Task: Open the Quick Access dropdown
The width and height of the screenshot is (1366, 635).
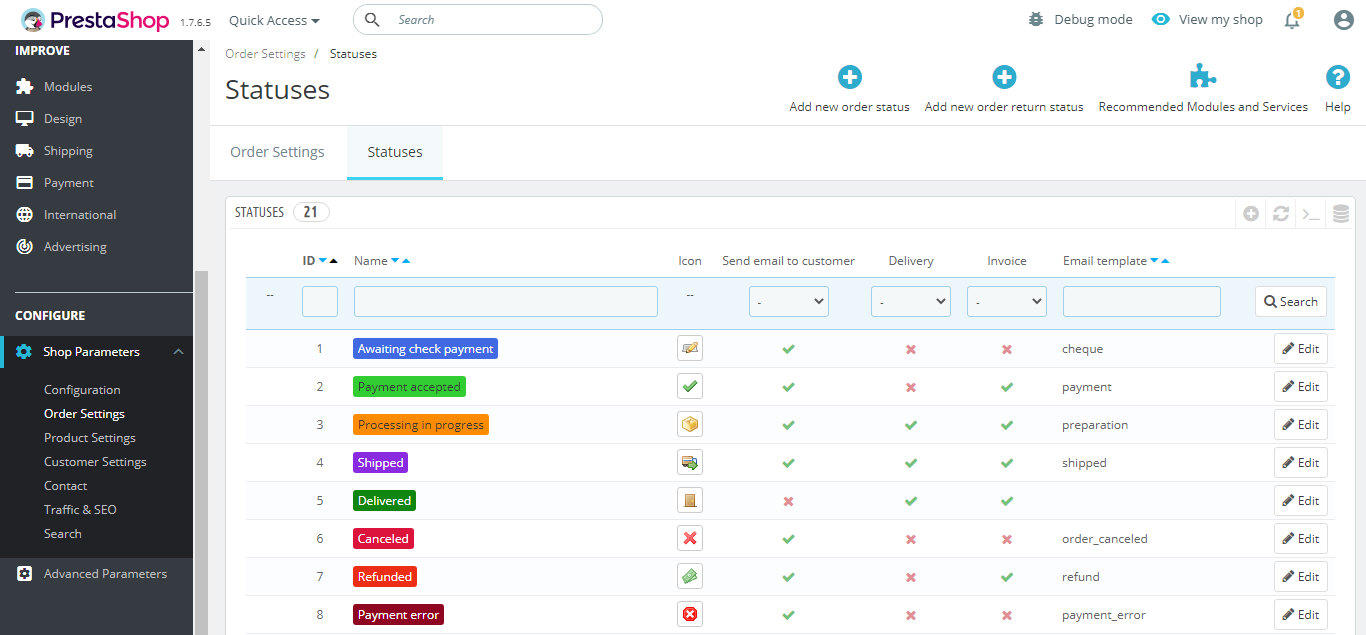Action: pos(274,20)
